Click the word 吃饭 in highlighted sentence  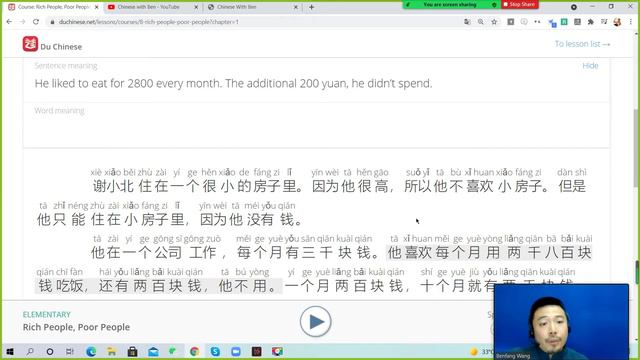(70, 286)
